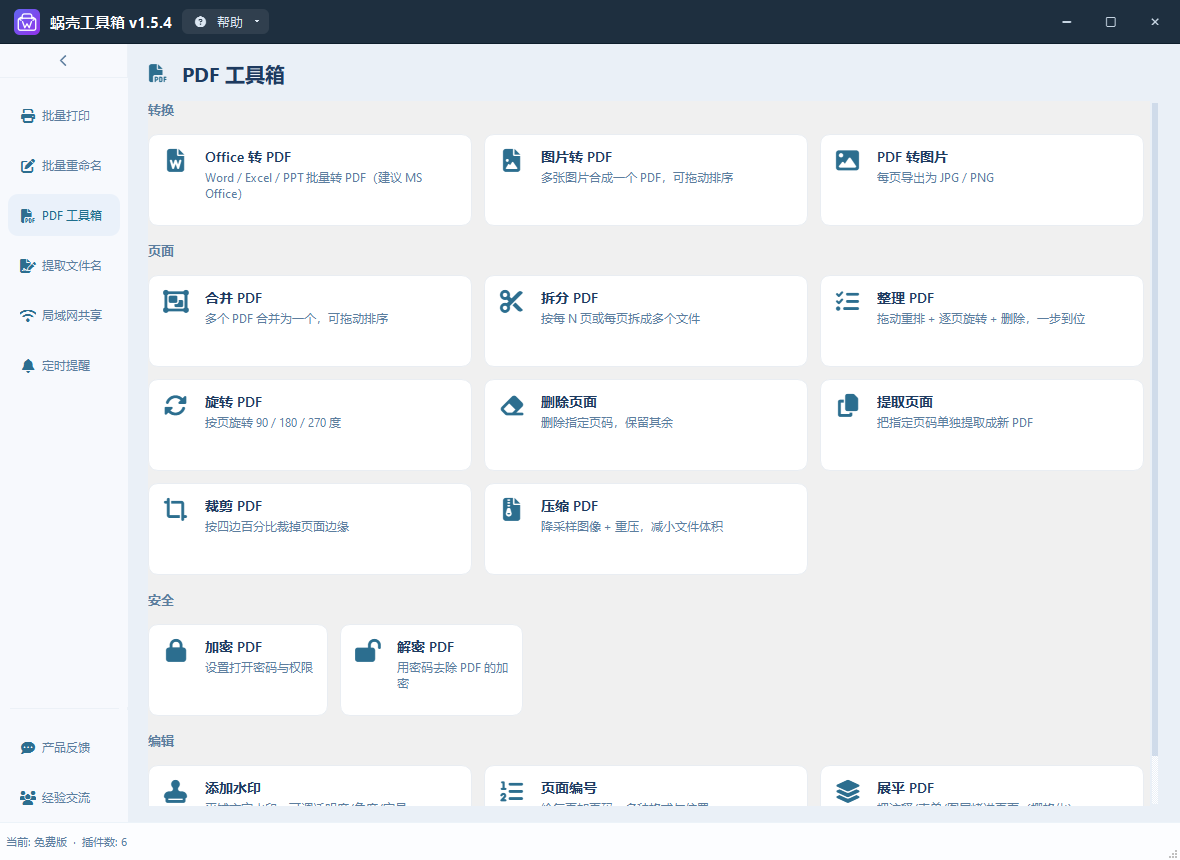The height and width of the screenshot is (860, 1180).
Task: Click the bell icon for 定时提醒
Action: coord(28,366)
